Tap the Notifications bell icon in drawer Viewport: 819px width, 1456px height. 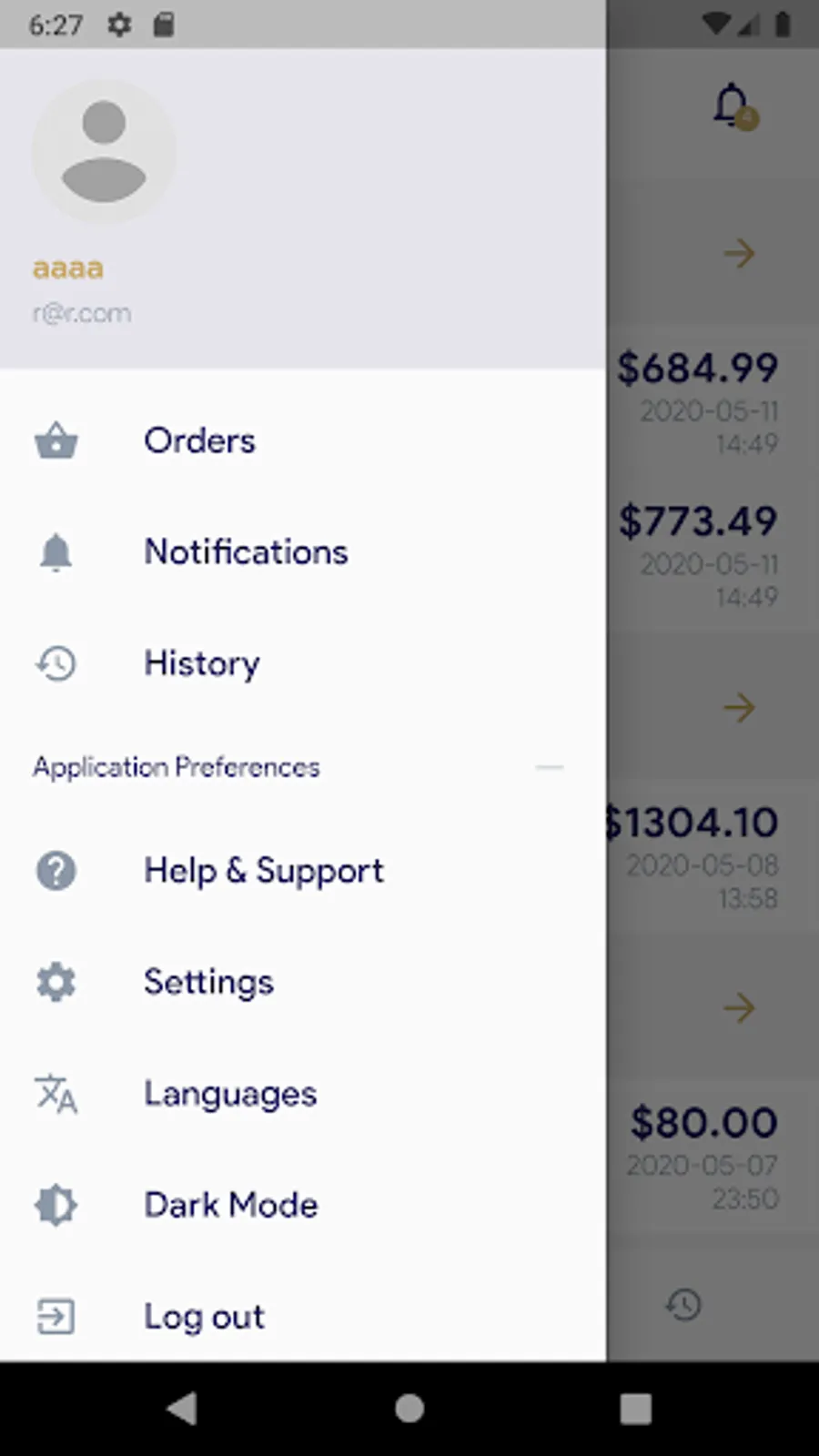(56, 552)
